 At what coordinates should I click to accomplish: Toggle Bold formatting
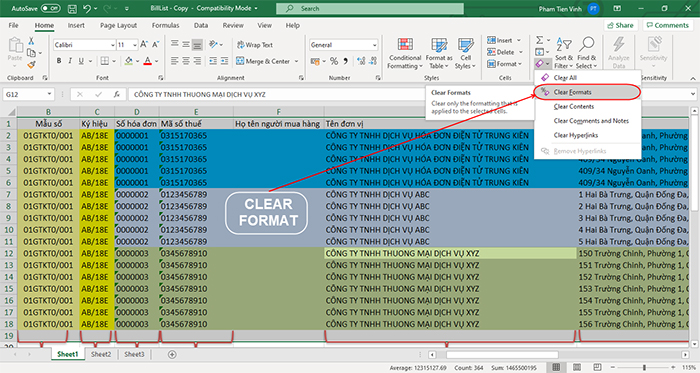58,61
